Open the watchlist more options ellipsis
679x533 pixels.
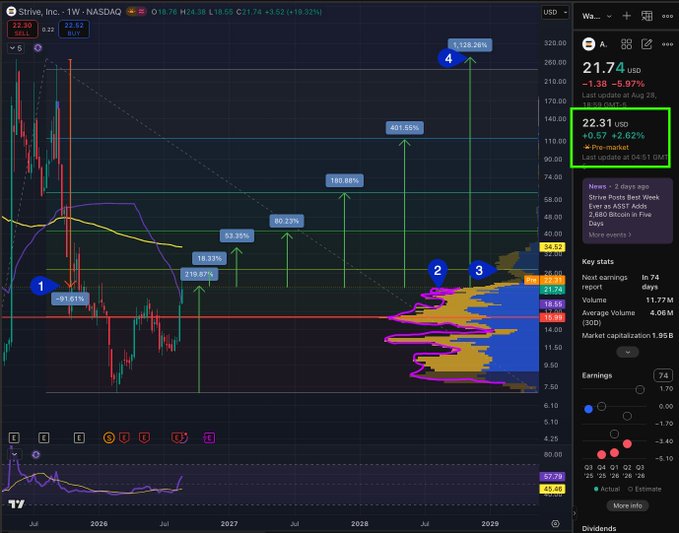pyautogui.click(x=667, y=16)
